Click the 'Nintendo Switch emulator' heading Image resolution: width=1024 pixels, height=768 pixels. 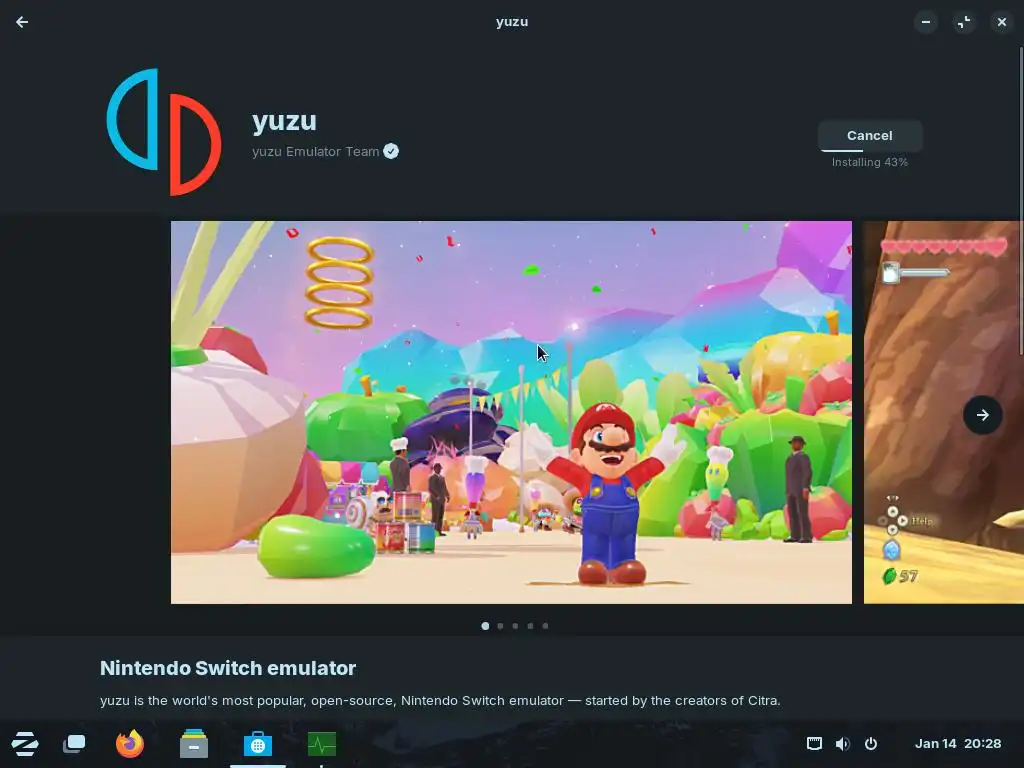(x=228, y=668)
